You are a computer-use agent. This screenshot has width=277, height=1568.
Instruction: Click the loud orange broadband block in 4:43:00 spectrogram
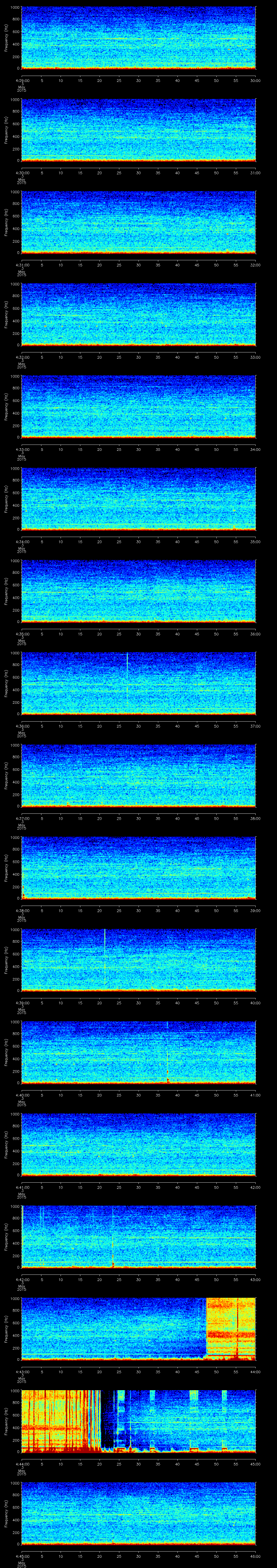pyautogui.click(x=231, y=1328)
